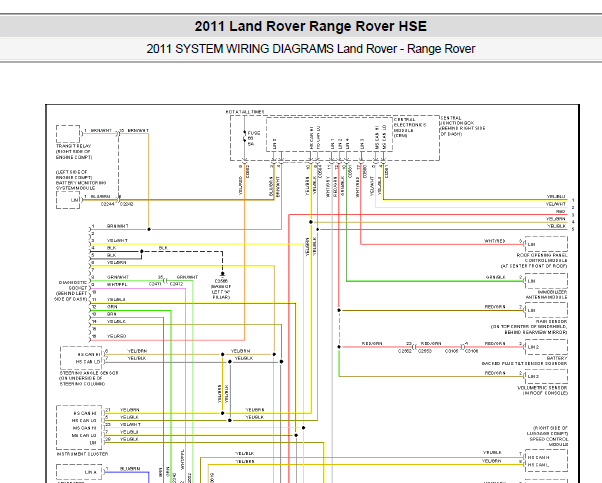Select the 'ROOF OPENING PANEL CONTROL MODULE' label
The image size is (602, 483).
pyautogui.click(x=542, y=258)
